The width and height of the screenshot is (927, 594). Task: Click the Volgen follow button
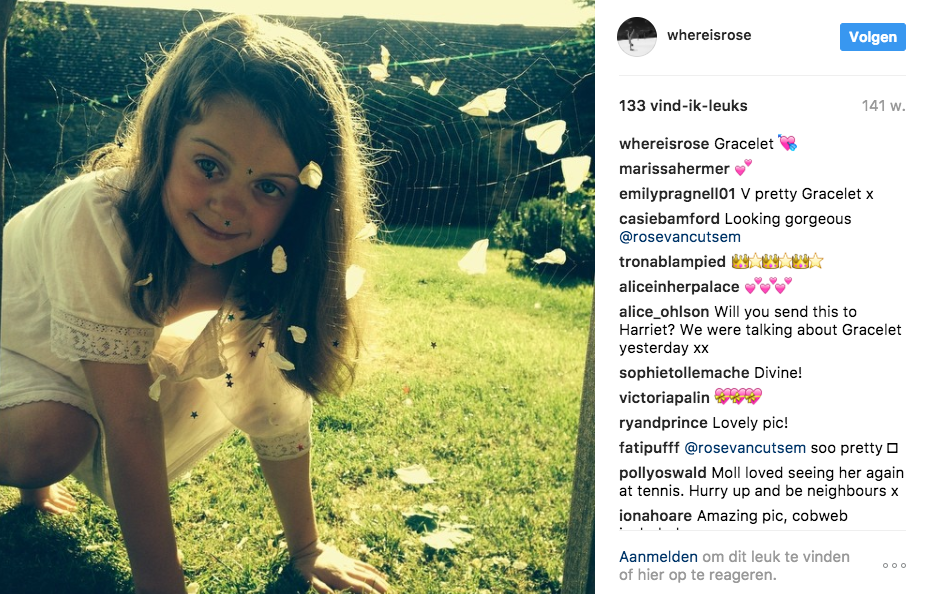(x=873, y=37)
